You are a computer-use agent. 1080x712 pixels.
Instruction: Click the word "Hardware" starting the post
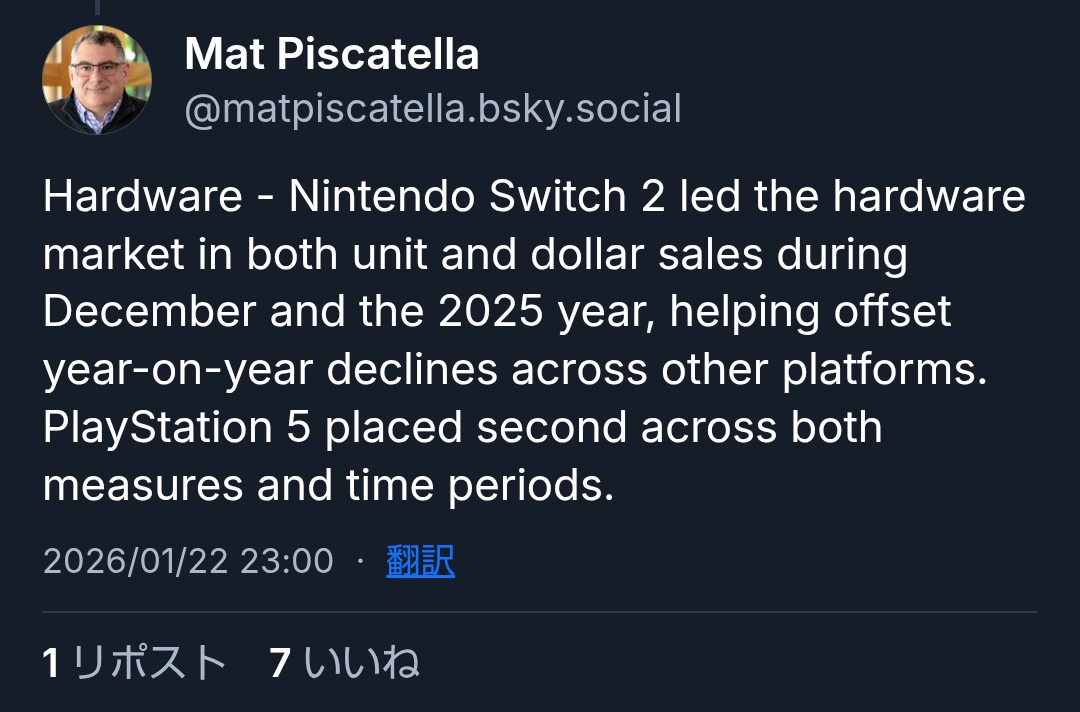[x=143, y=197]
